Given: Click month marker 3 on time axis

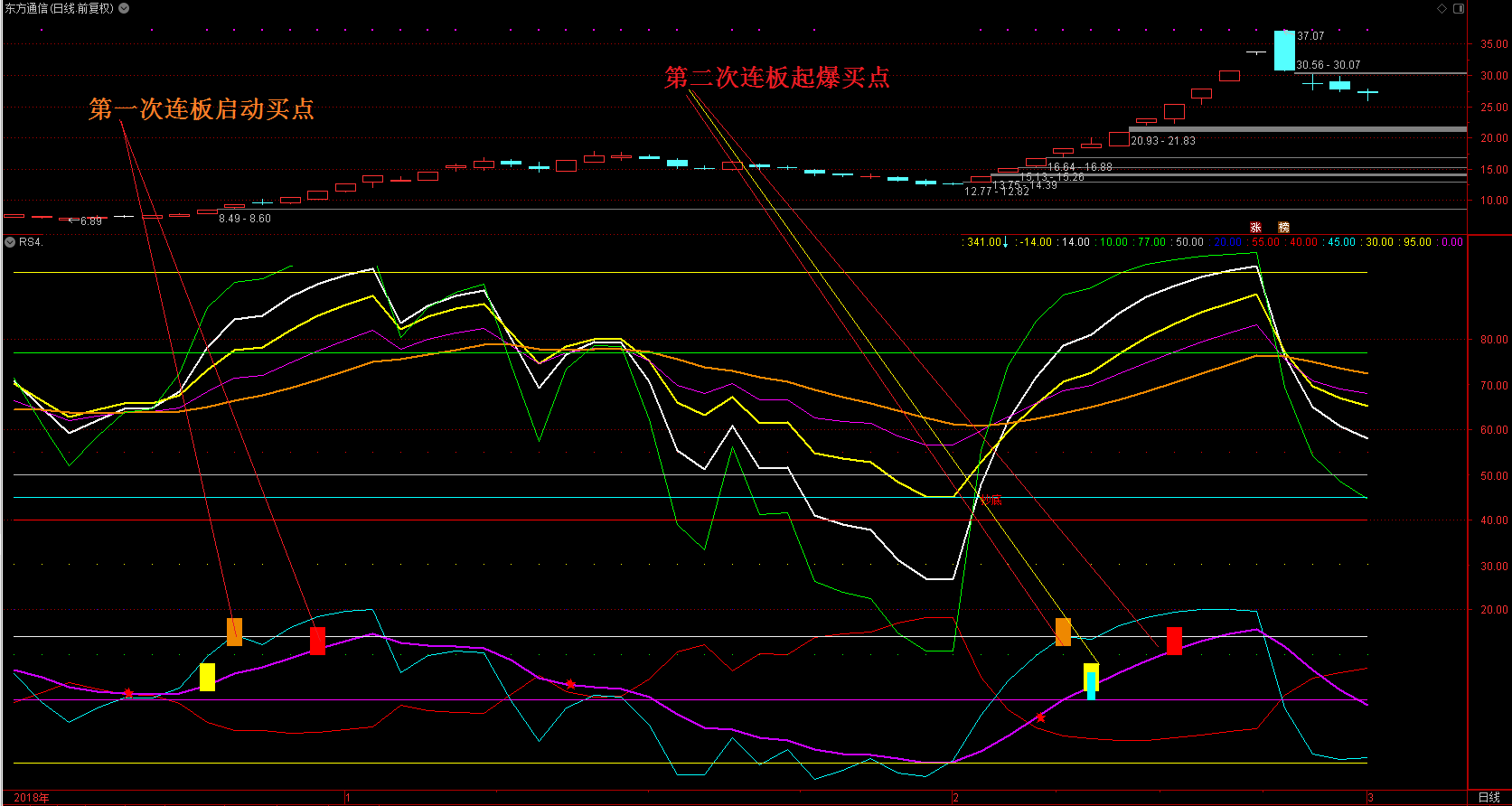Looking at the screenshot, I should click(x=1370, y=798).
